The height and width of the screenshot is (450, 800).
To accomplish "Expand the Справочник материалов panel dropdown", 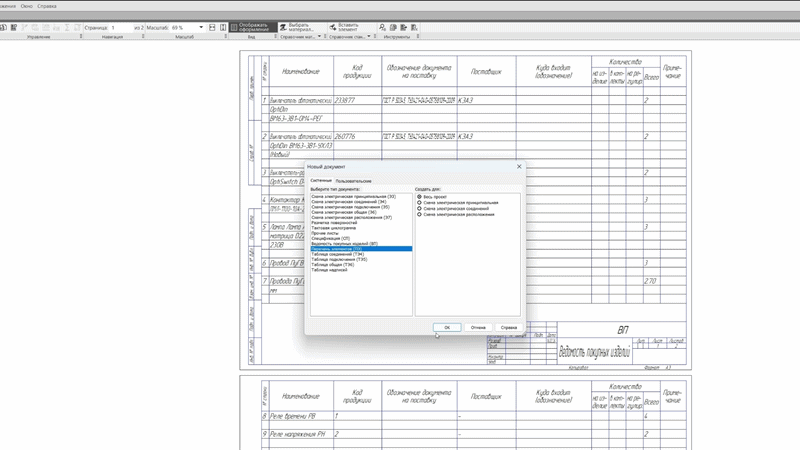I will [319, 37].
